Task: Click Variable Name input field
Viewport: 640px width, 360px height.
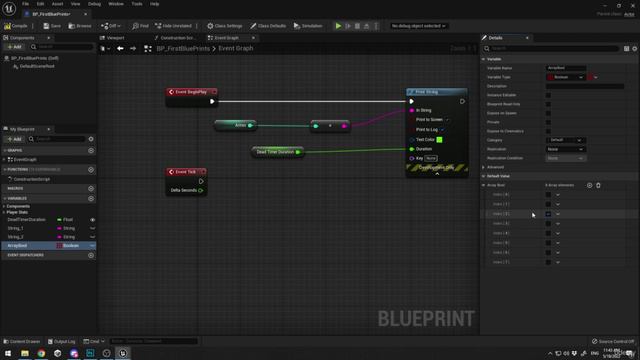Action: 566,68
